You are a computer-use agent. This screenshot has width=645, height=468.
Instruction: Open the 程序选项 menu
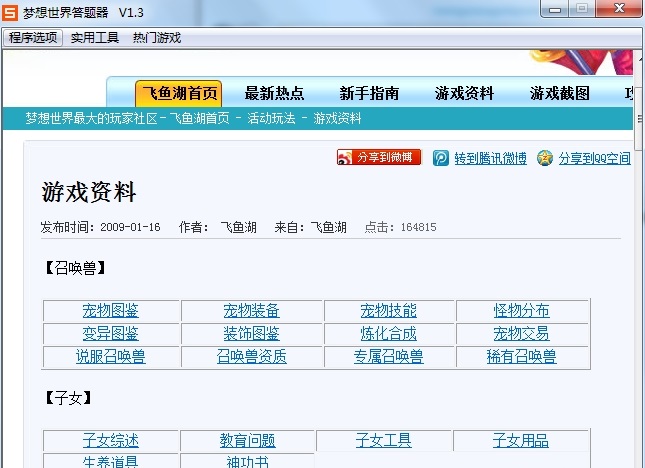(33, 38)
